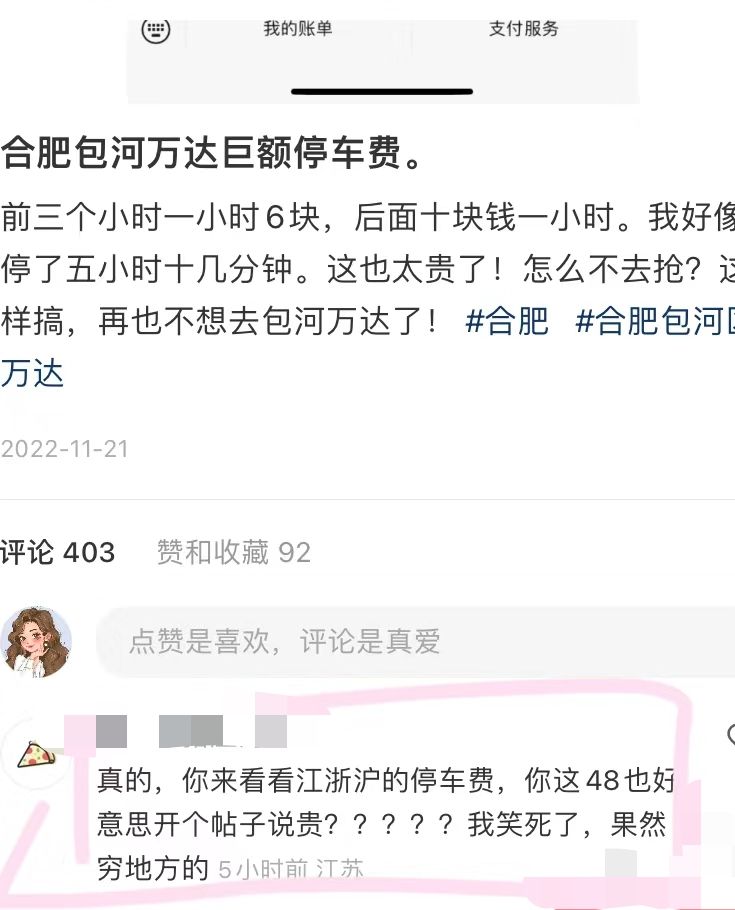Open the #合肥 hashtag link
Image resolution: width=735 pixels, height=910 pixels.
click(507, 320)
